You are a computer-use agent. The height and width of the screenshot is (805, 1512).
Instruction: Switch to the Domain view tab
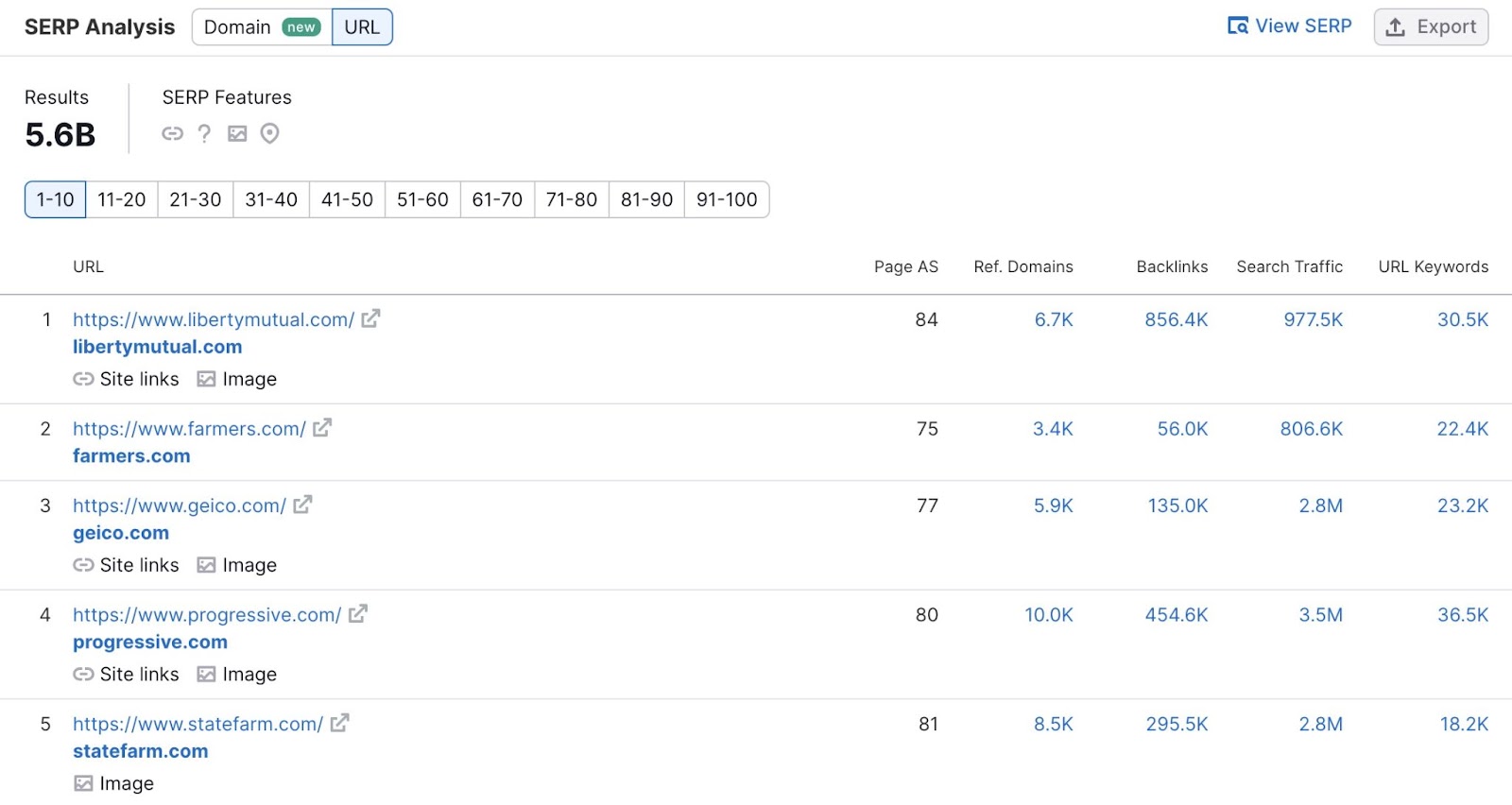262,26
